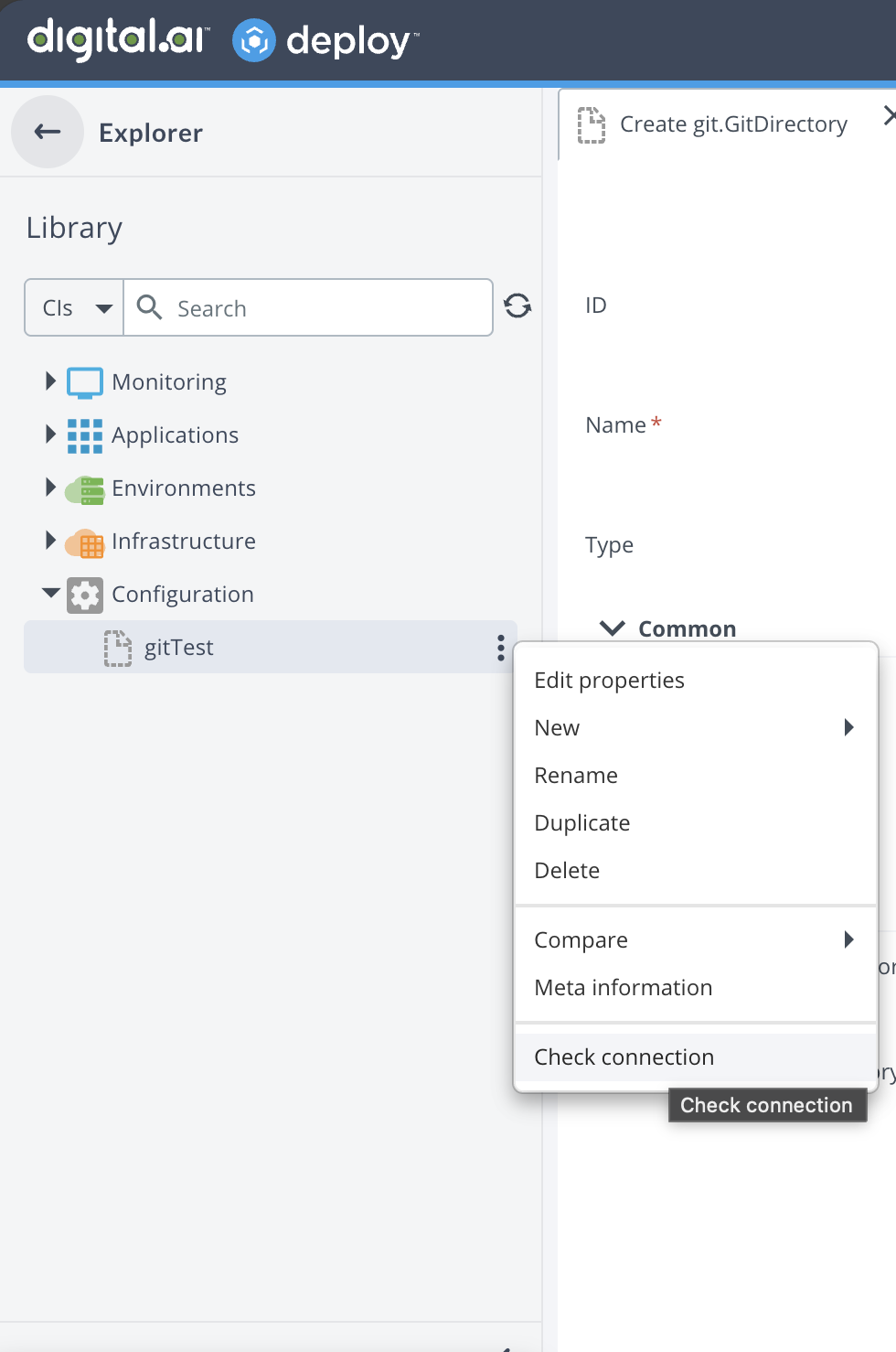Select the Monitoring icon in the Library tree
Viewport: 896px width, 1352px height.
pyautogui.click(x=84, y=381)
